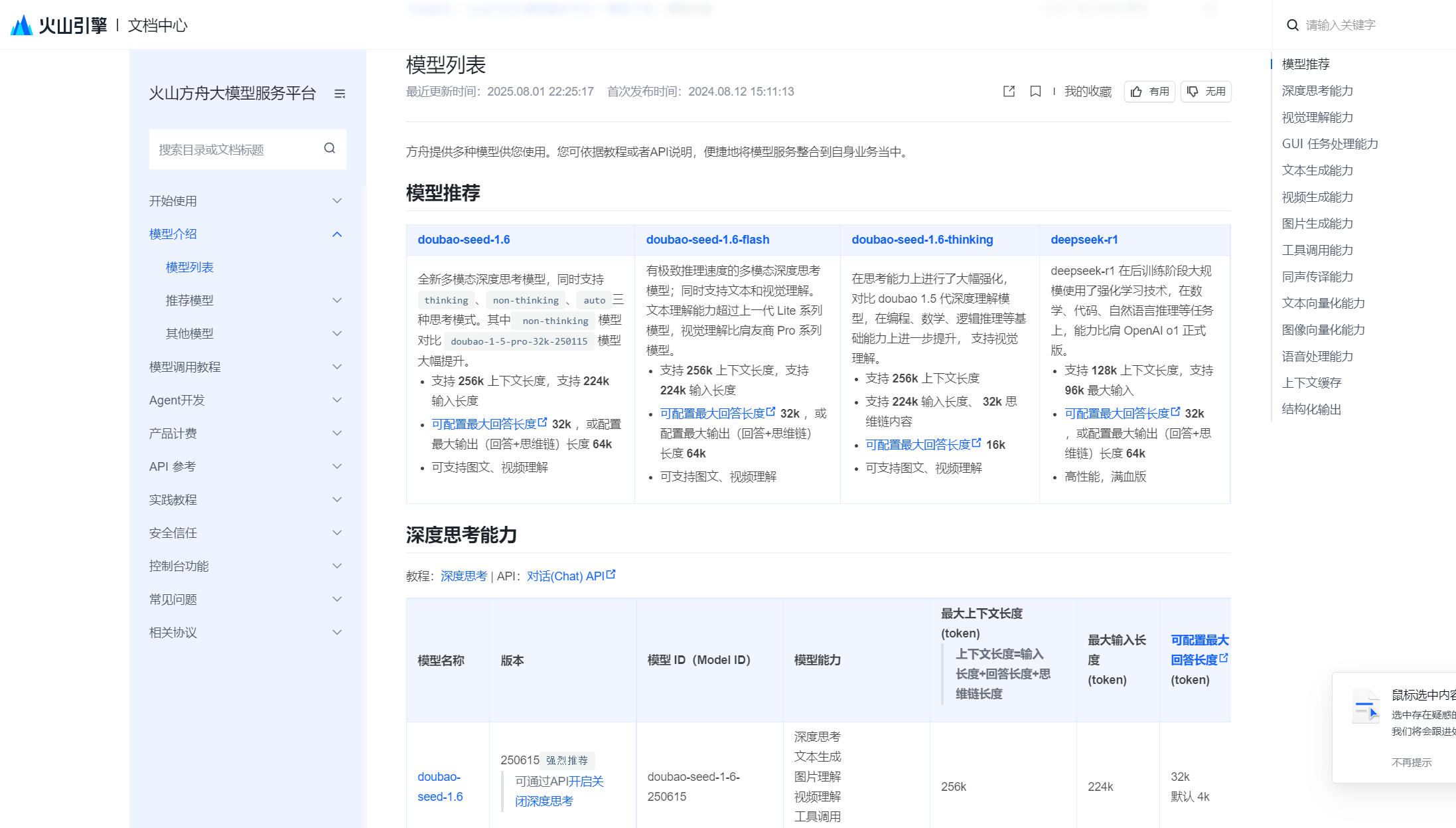Select 模型列表 in sidebar
Screen dimensions: 1456x828
tap(190, 268)
